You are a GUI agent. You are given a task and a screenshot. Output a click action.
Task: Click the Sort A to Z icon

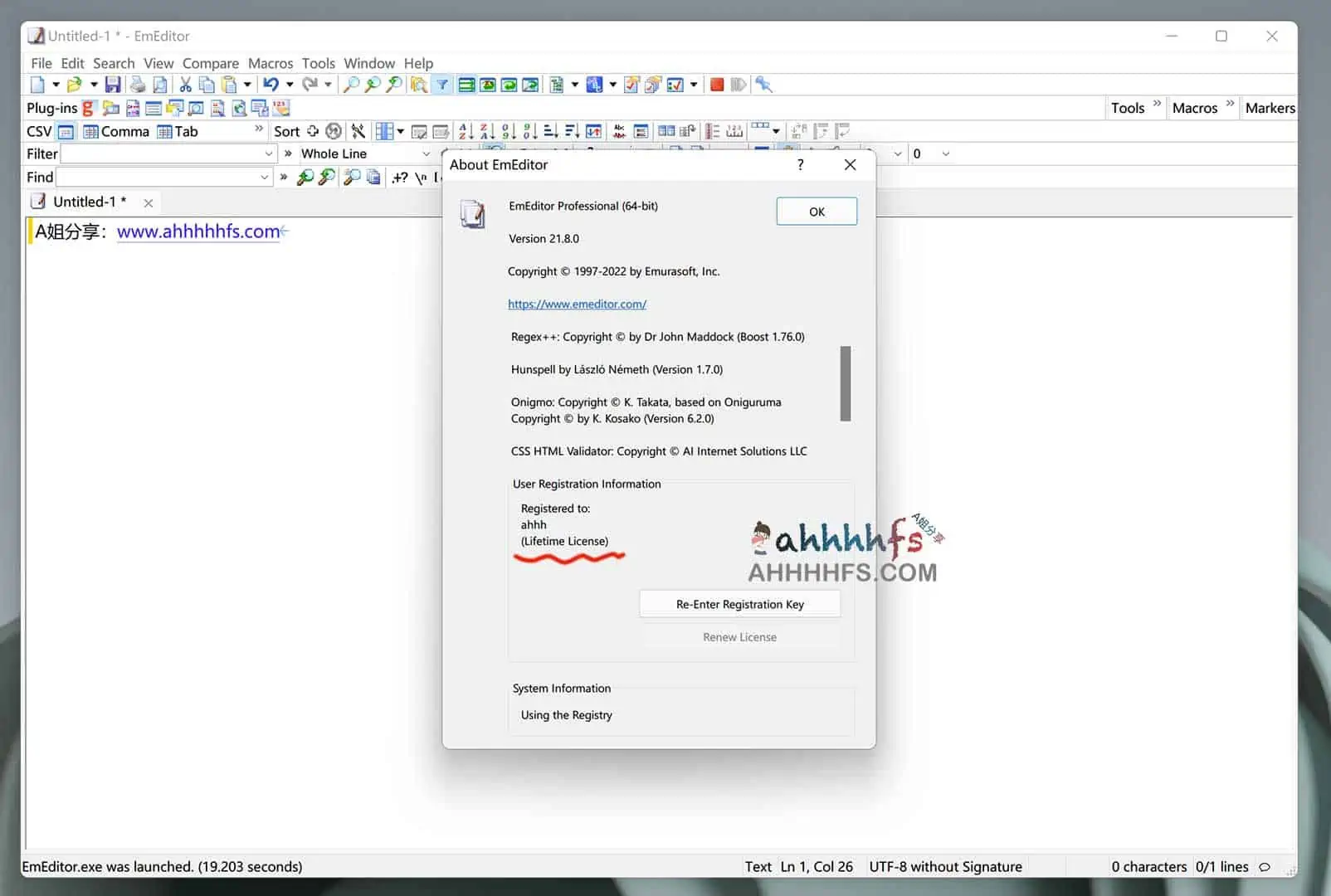tap(466, 131)
